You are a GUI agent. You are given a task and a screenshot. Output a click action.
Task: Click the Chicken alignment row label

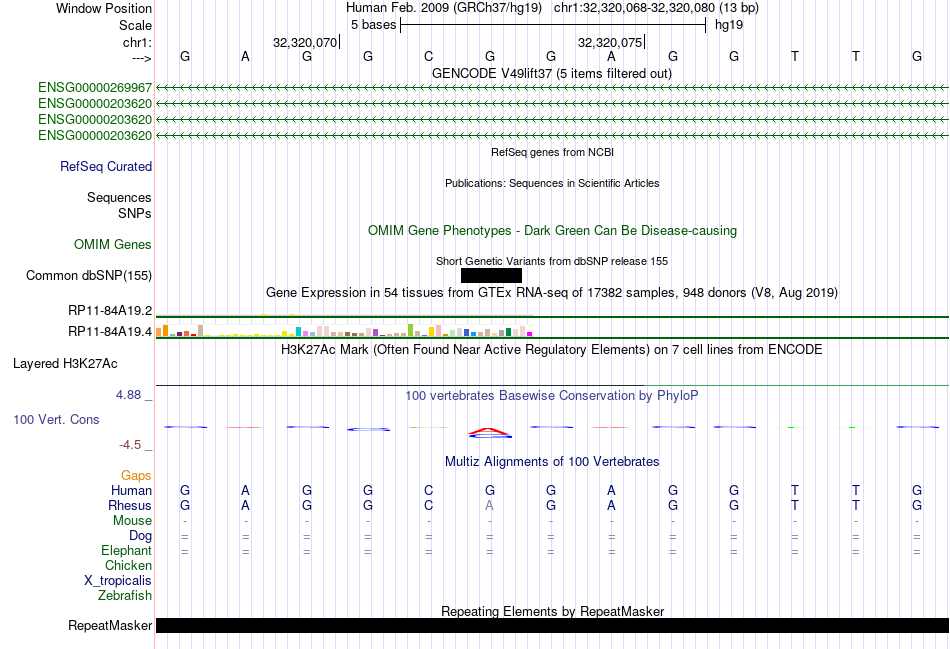(128, 565)
